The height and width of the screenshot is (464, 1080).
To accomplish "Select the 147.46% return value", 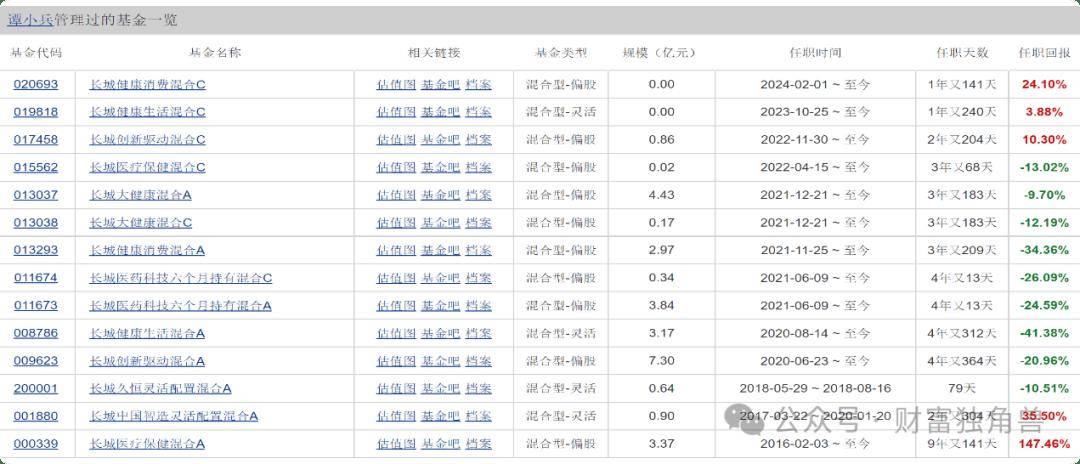I will tap(1044, 444).
